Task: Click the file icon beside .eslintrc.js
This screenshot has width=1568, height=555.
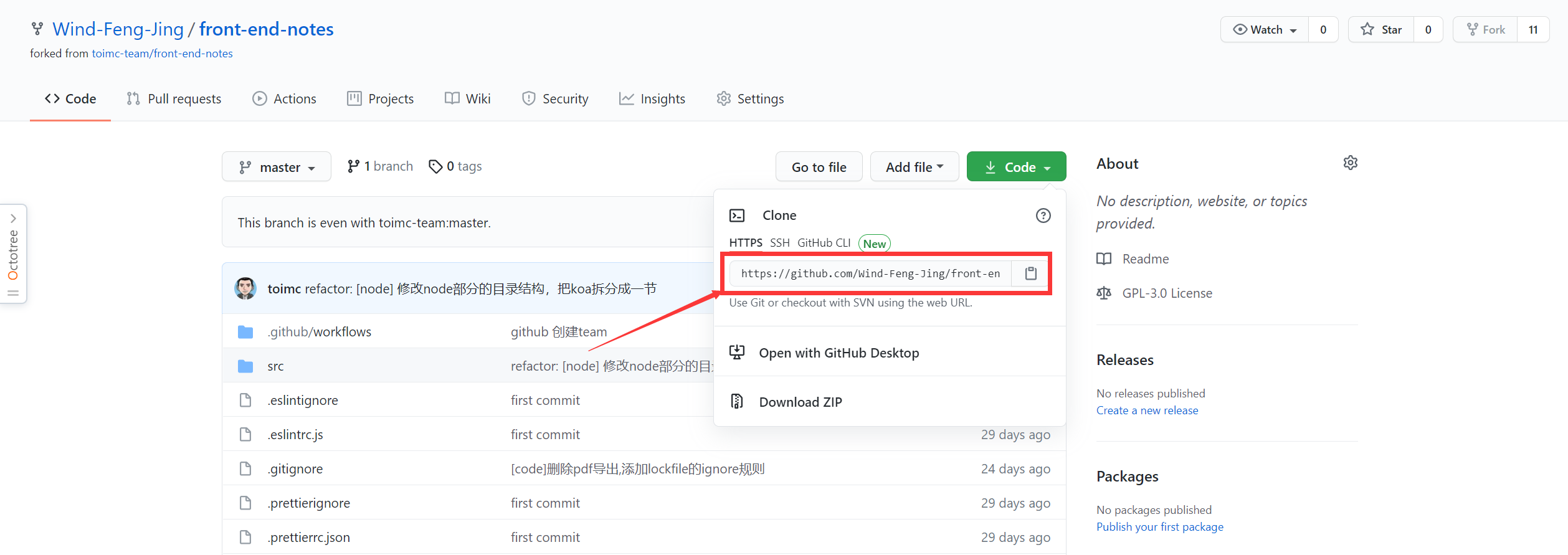Action: coord(245,435)
